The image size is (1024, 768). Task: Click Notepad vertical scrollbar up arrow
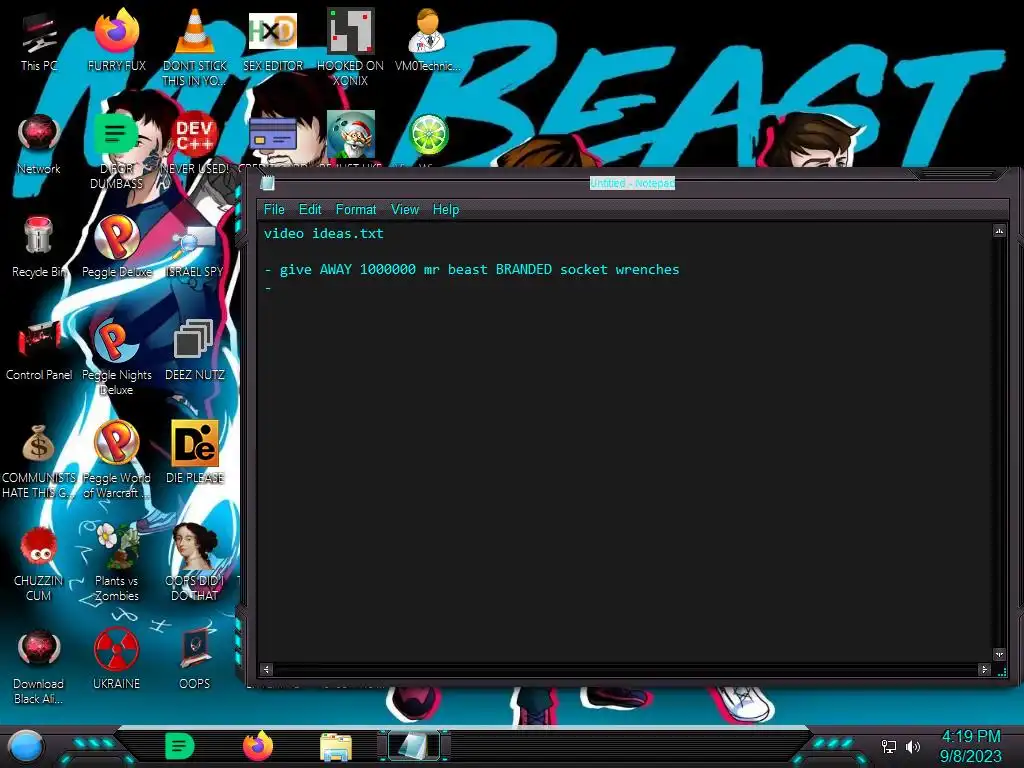tap(999, 231)
